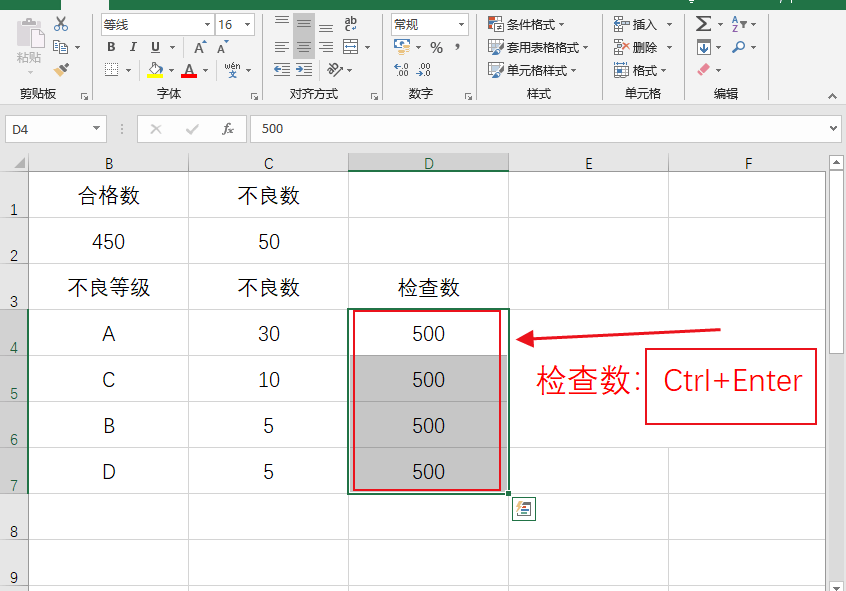Apply Percent Style from the number group

tap(438, 46)
